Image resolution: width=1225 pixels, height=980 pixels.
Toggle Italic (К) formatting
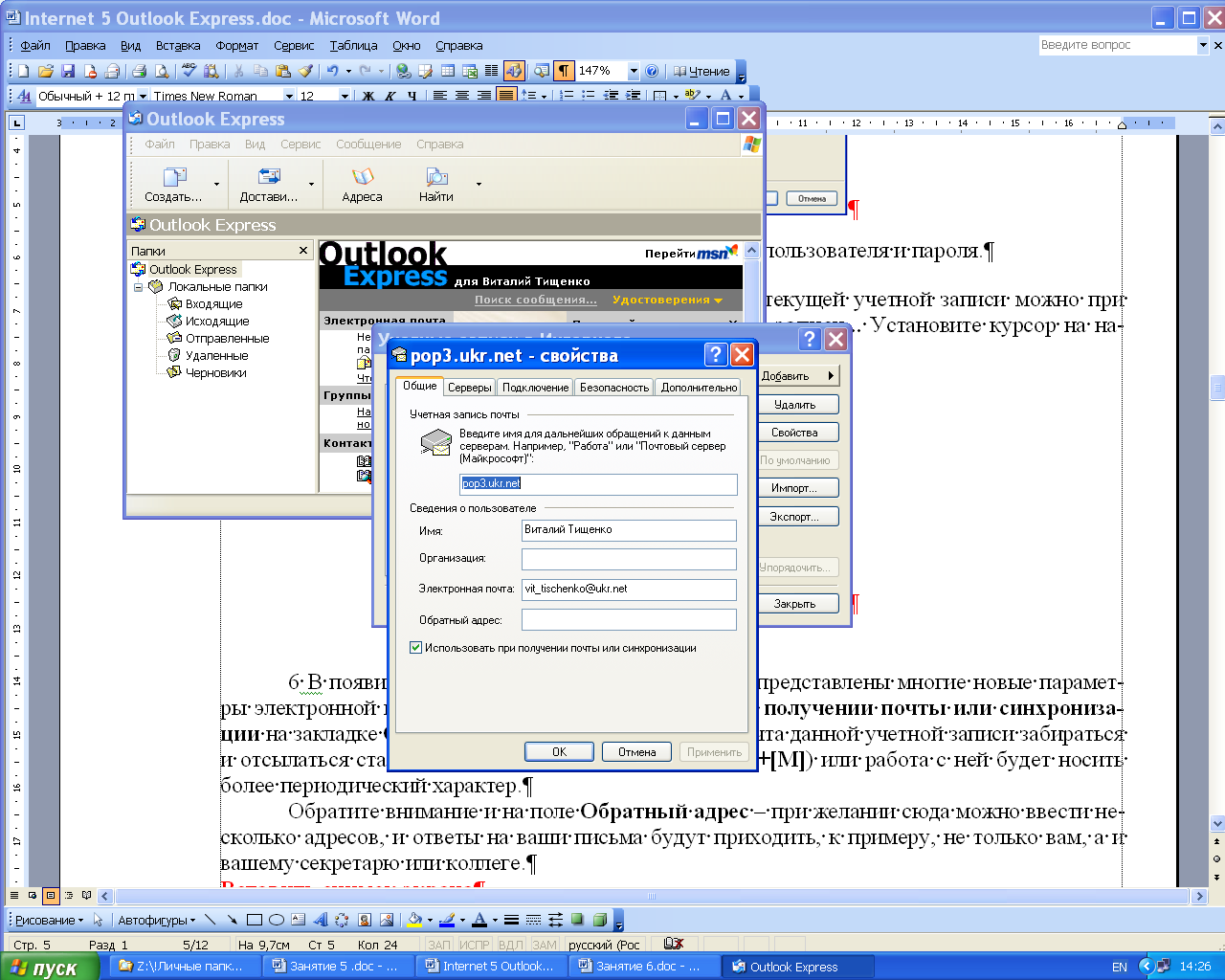click(390, 96)
